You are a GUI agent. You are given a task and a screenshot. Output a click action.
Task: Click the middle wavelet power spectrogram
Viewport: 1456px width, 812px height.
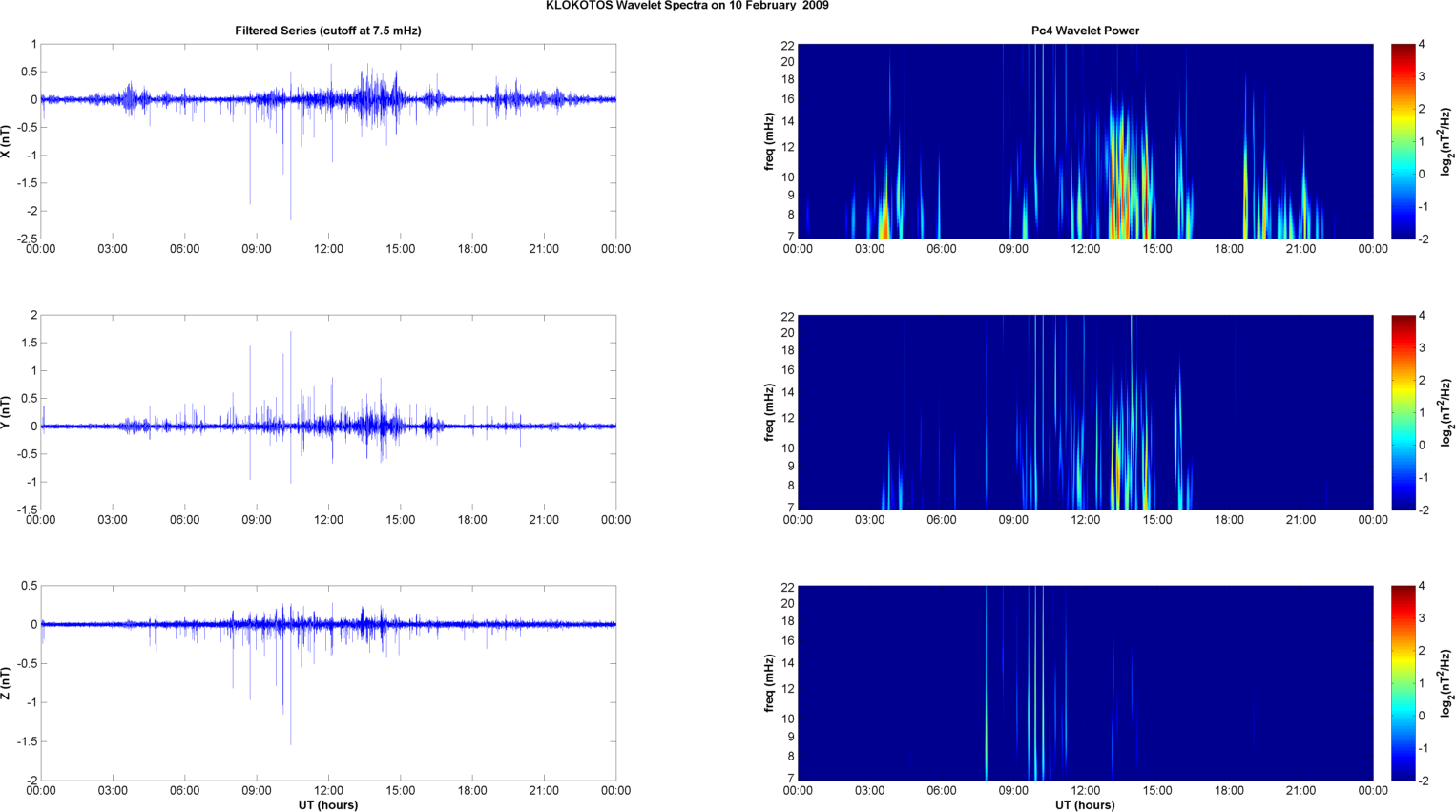[1085, 412]
